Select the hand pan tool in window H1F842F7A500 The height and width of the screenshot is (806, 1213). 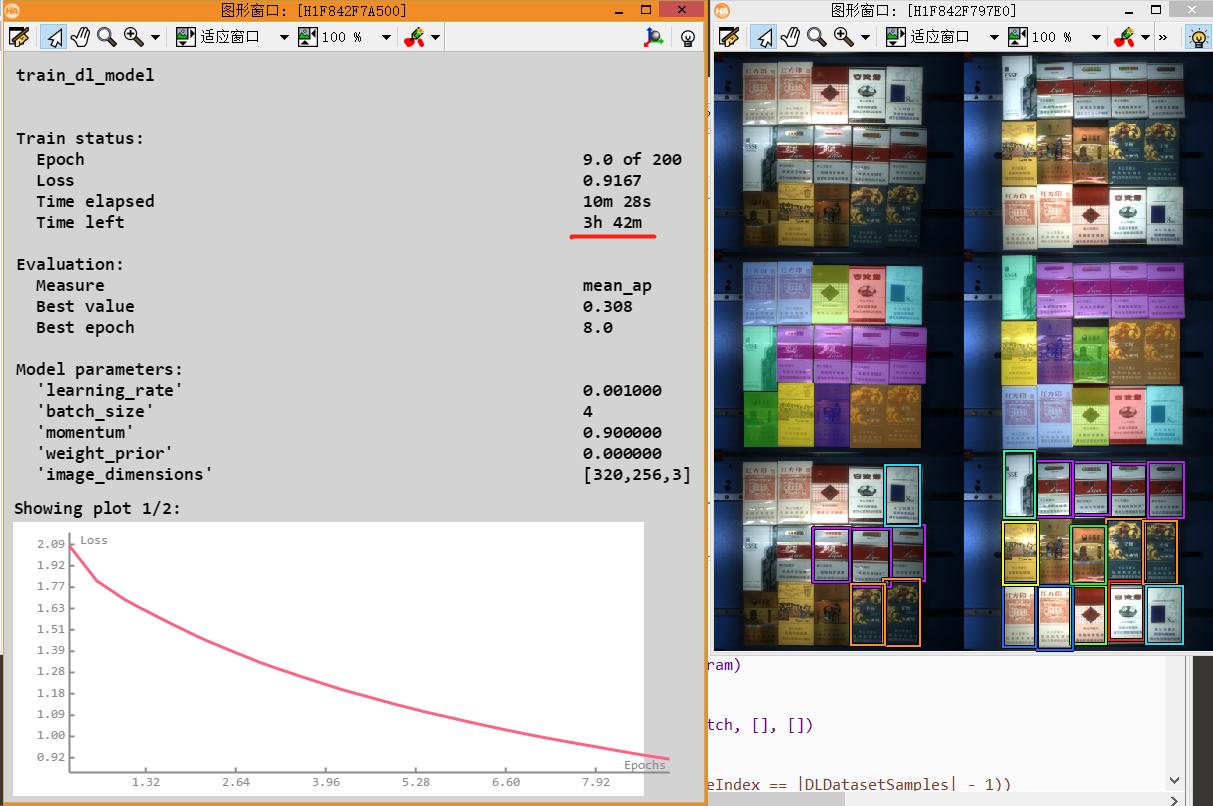click(80, 37)
